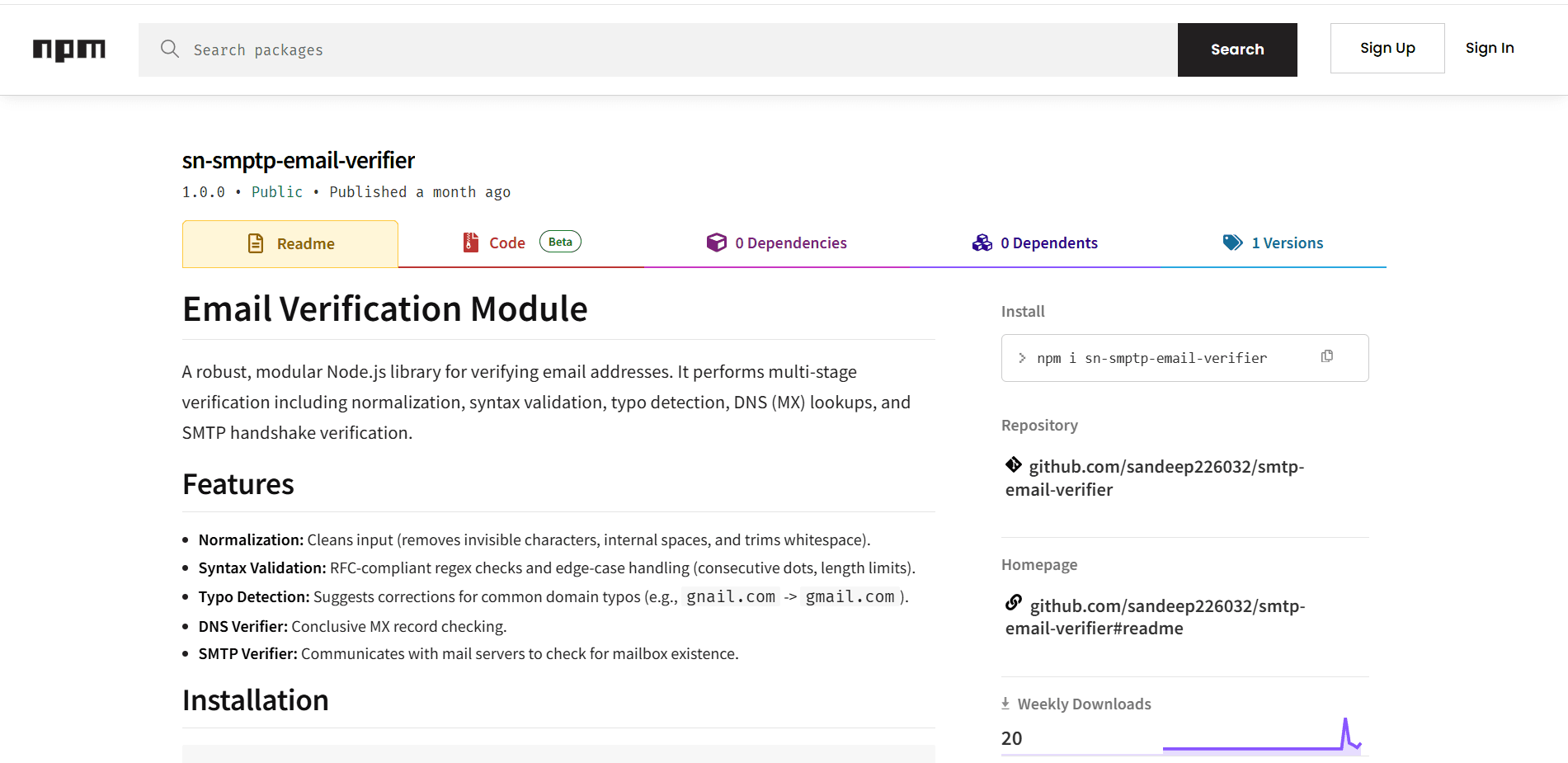Copy the npm install command
Viewport: 1568px width, 763px height.
coord(1327,356)
